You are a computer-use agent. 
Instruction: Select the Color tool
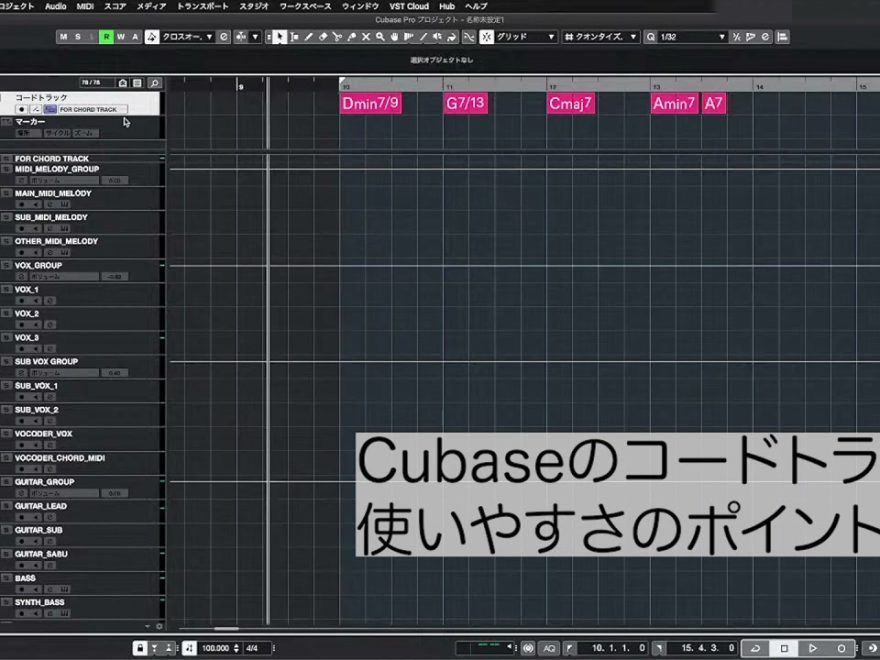point(452,37)
